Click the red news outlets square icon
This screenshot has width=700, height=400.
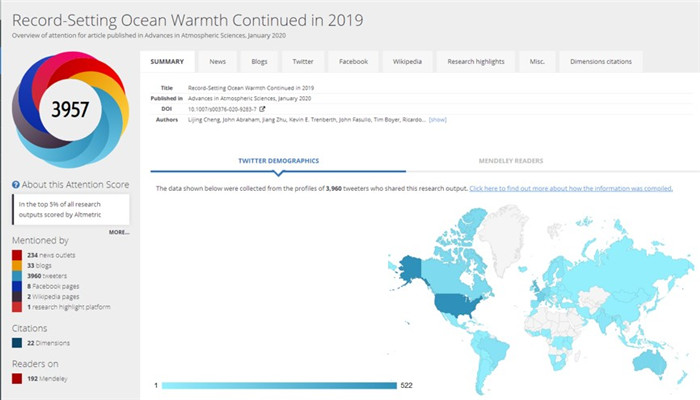tap(16, 256)
